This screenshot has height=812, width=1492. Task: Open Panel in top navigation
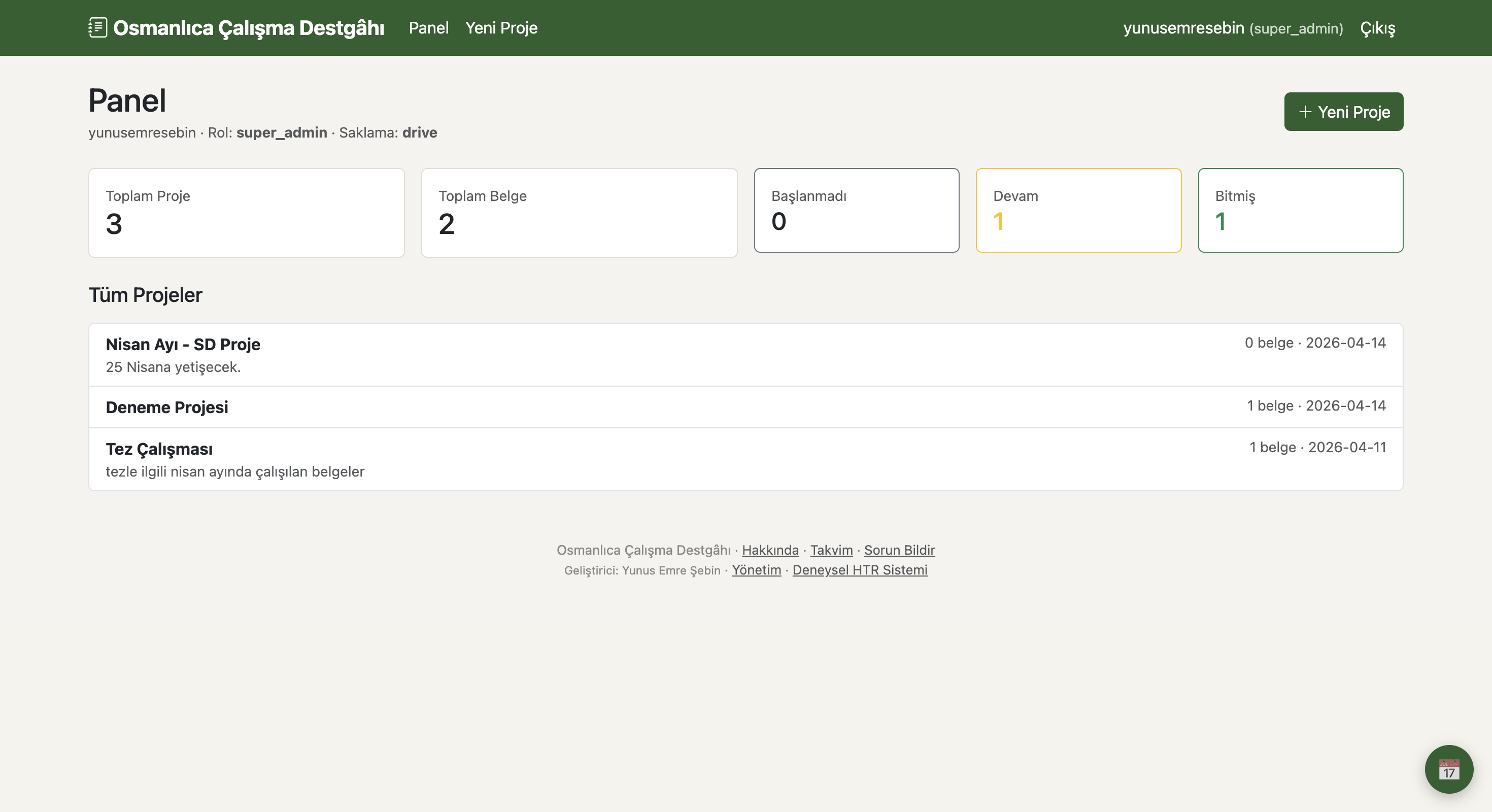428,28
